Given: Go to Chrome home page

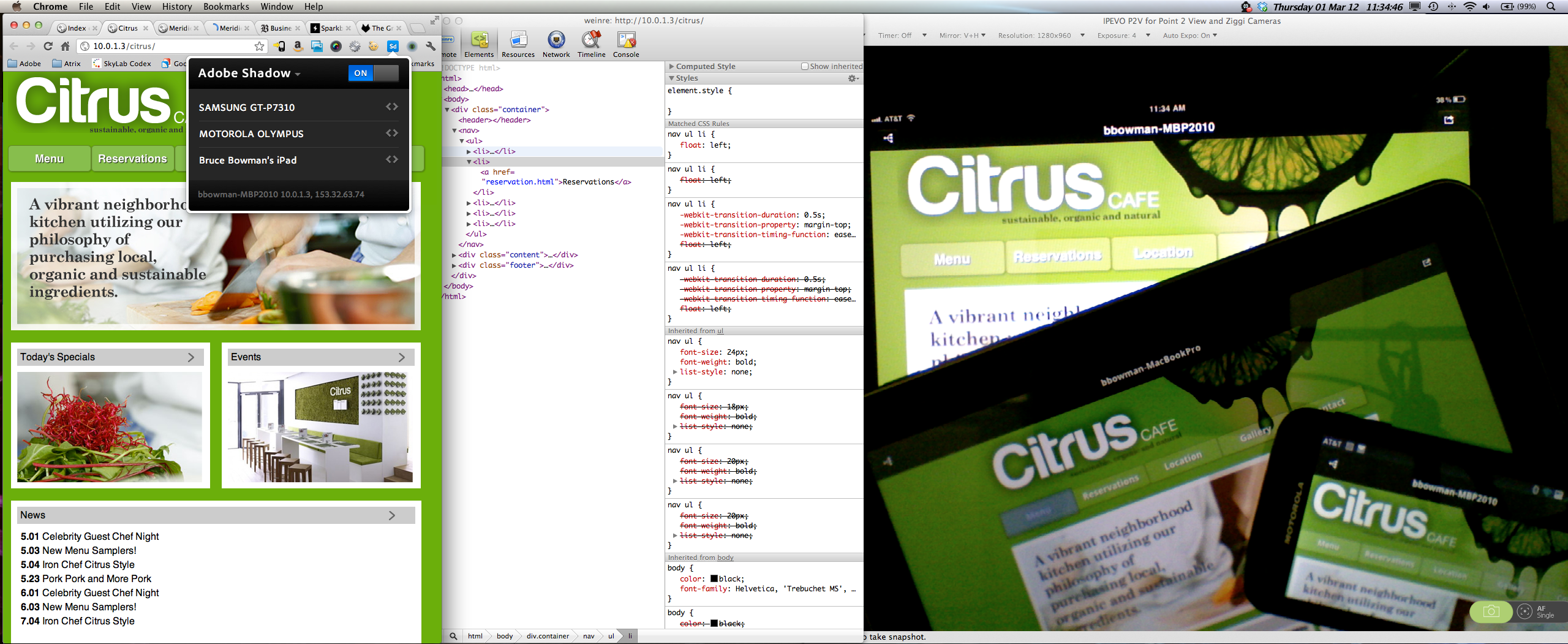Looking at the screenshot, I should (x=65, y=46).
